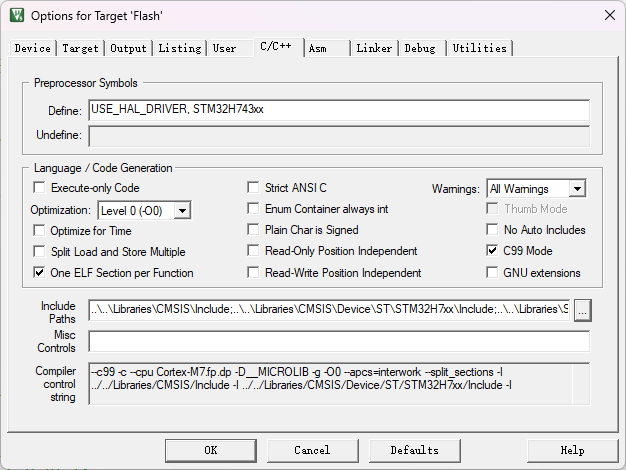The height and width of the screenshot is (470, 626).
Task: Click the Cancel button
Action: (x=313, y=450)
